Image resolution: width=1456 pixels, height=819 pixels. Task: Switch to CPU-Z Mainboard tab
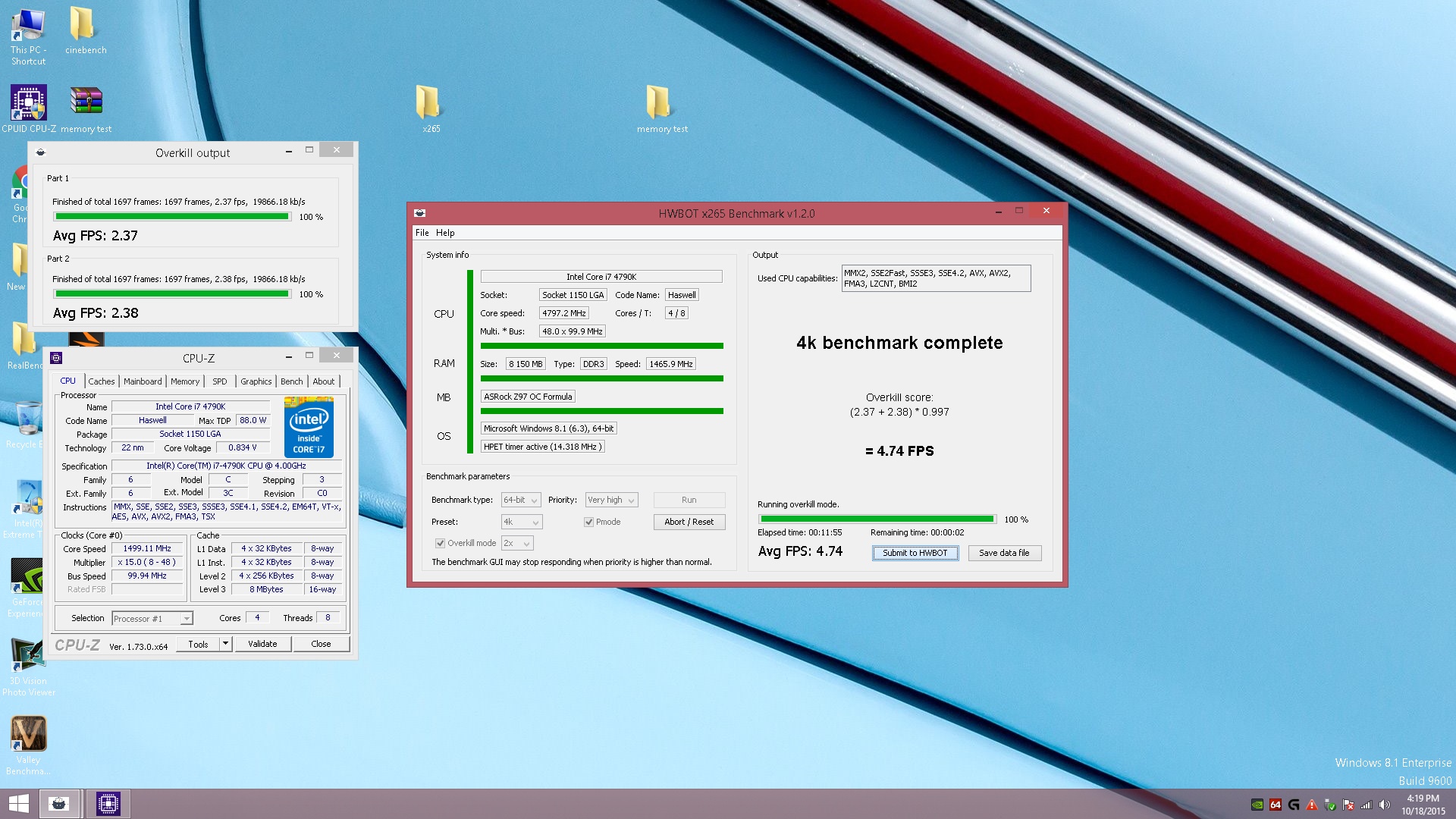point(143,381)
